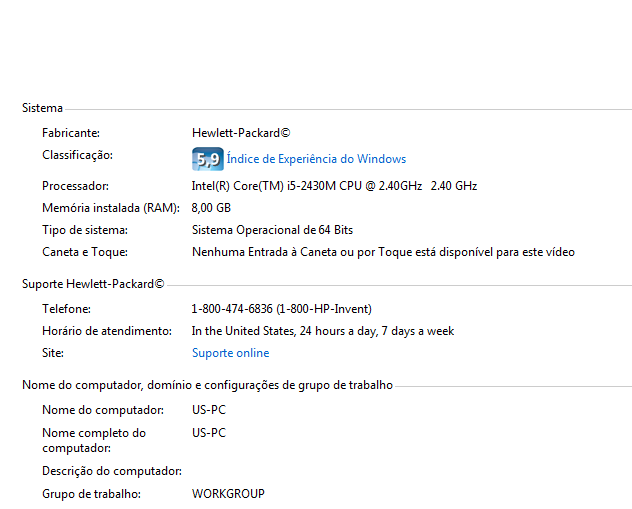Click the Grupo de trabalho: label
Image resolution: width=632 pixels, height=509 pixels.
pos(91,494)
